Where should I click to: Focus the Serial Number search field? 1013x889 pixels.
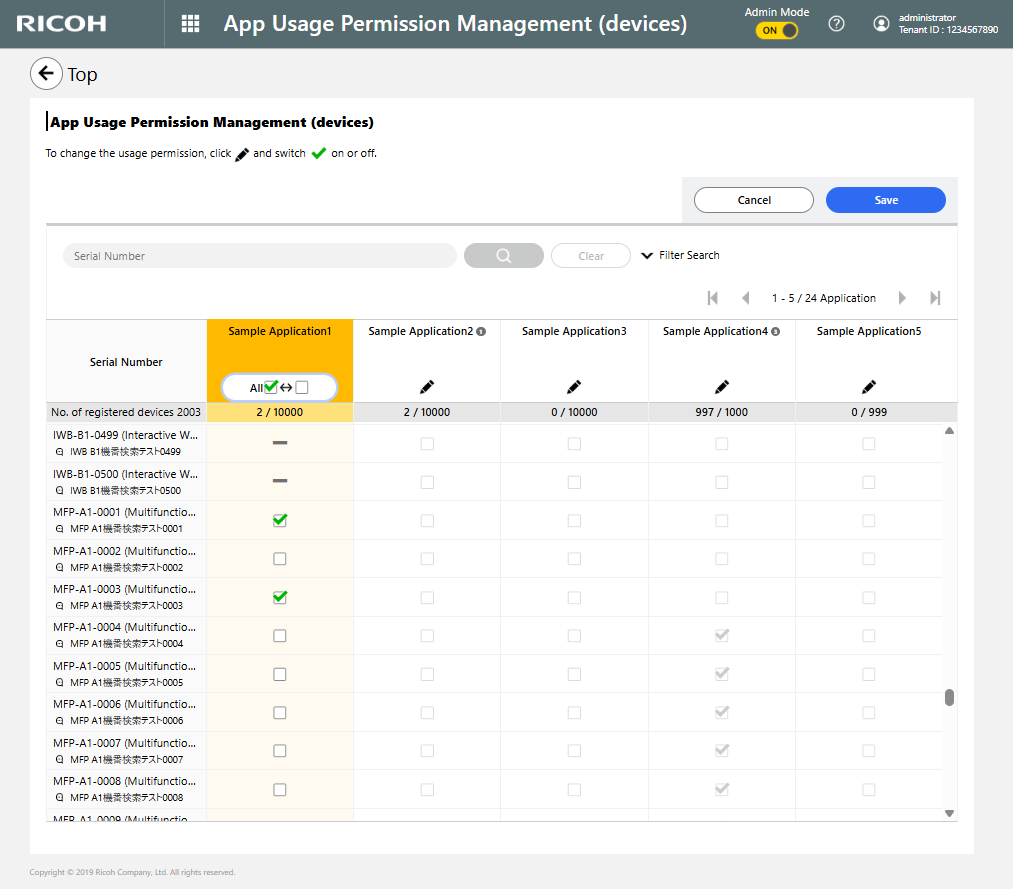click(260, 256)
